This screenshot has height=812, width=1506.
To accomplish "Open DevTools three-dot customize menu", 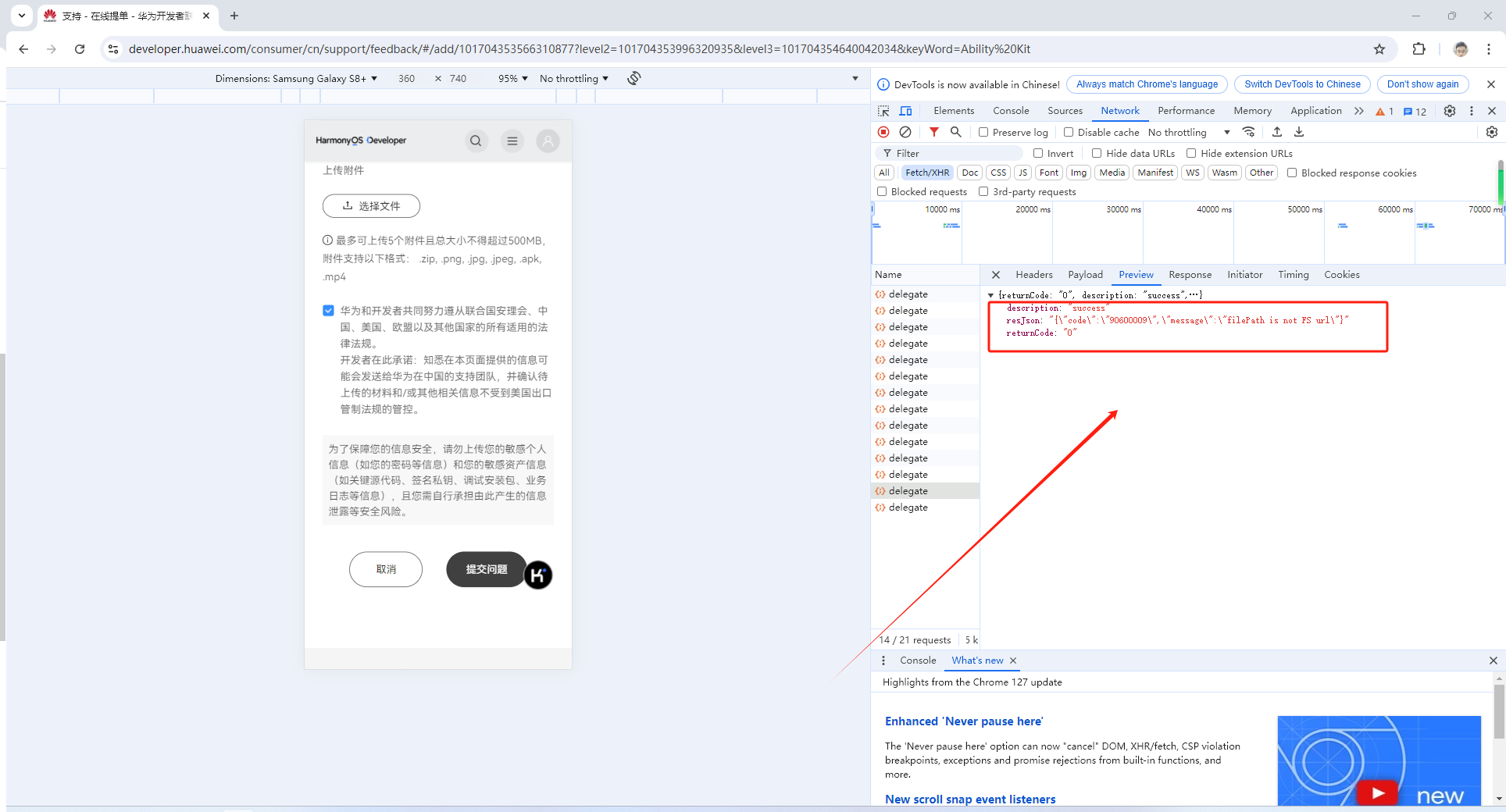I will click(1472, 111).
